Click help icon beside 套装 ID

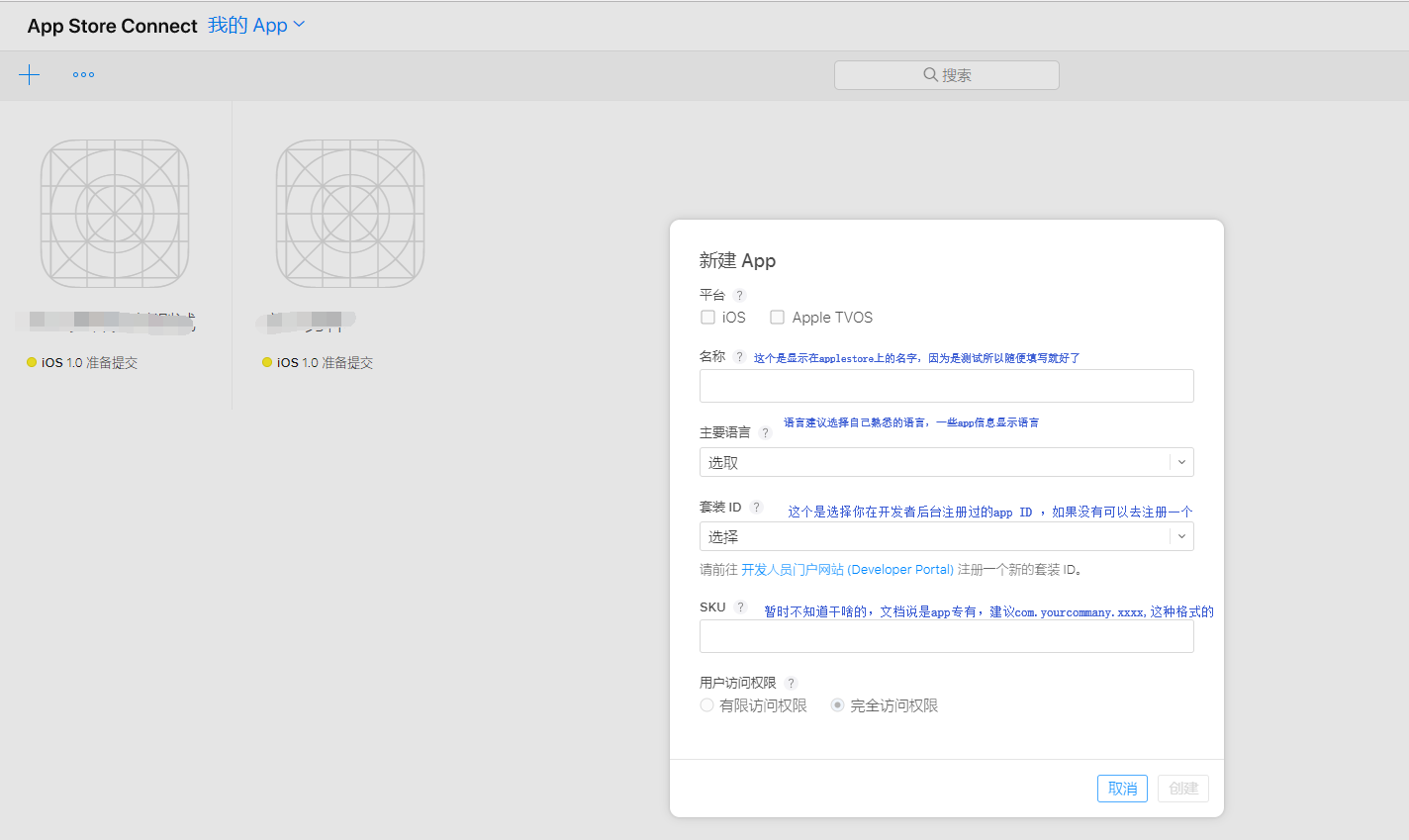pos(757,507)
